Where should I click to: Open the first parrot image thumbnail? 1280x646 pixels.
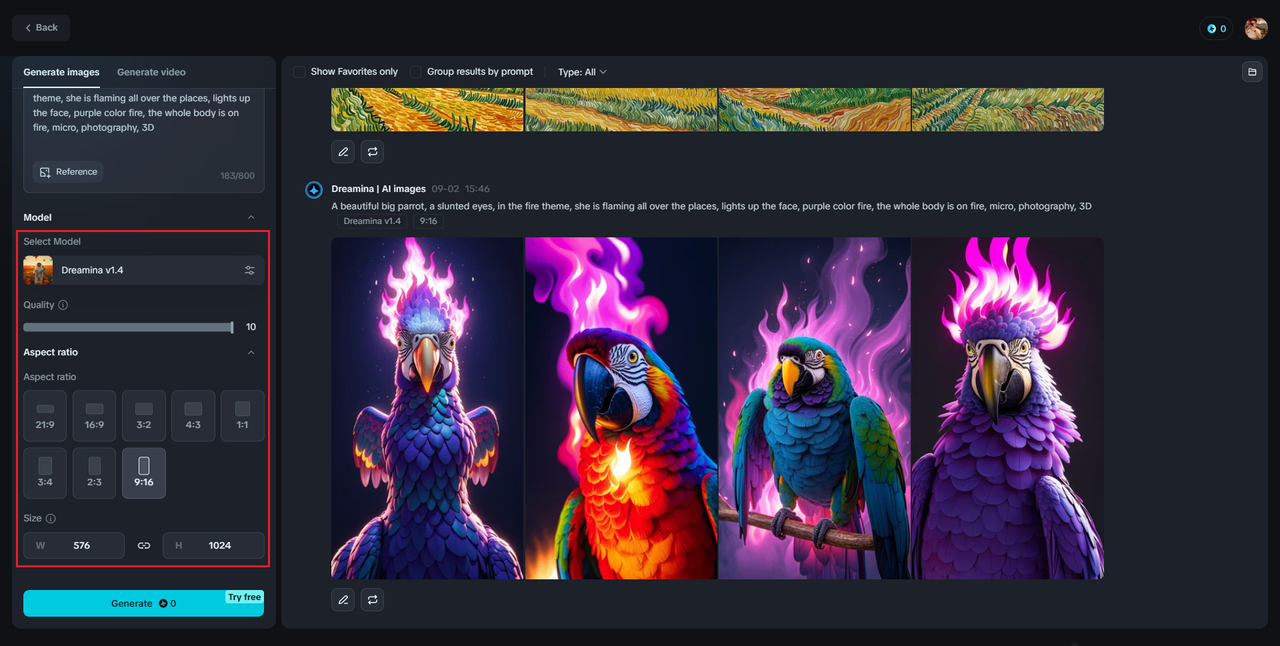[427, 408]
